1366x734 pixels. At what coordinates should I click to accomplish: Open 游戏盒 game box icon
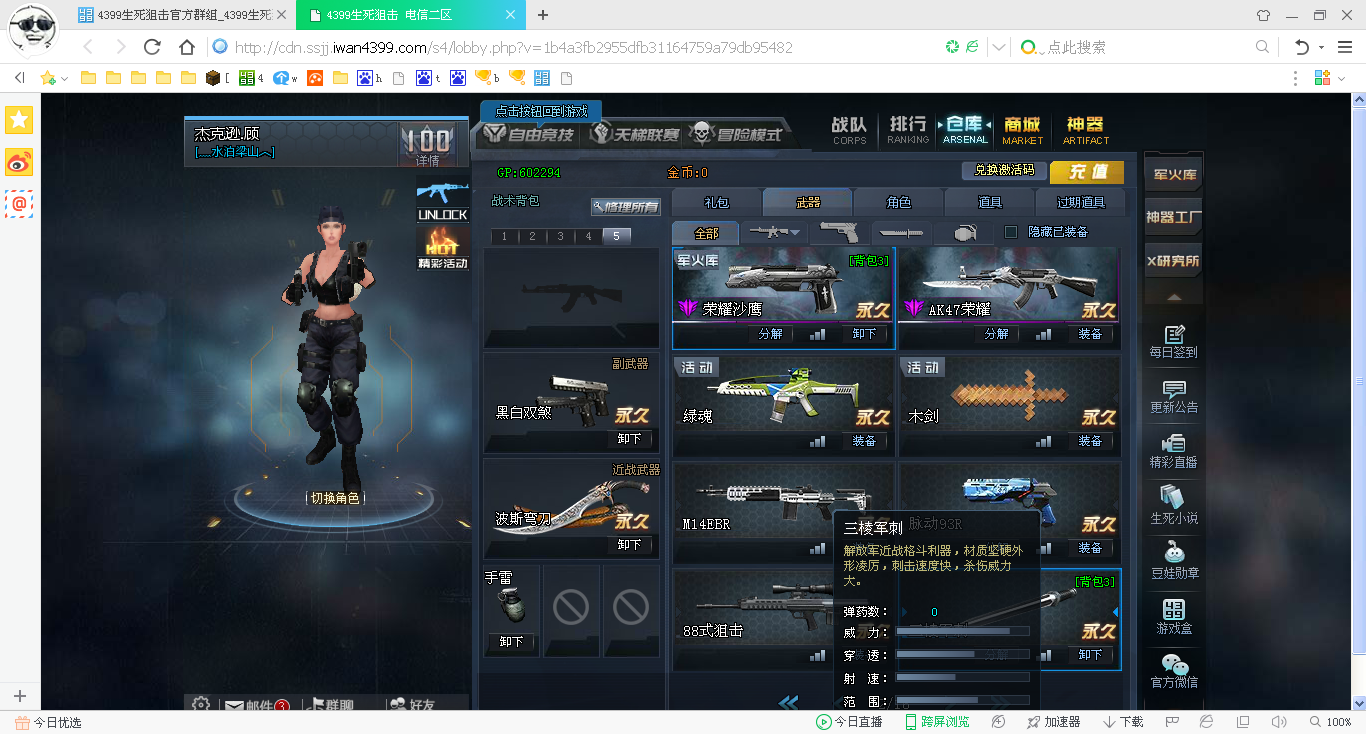[1173, 616]
